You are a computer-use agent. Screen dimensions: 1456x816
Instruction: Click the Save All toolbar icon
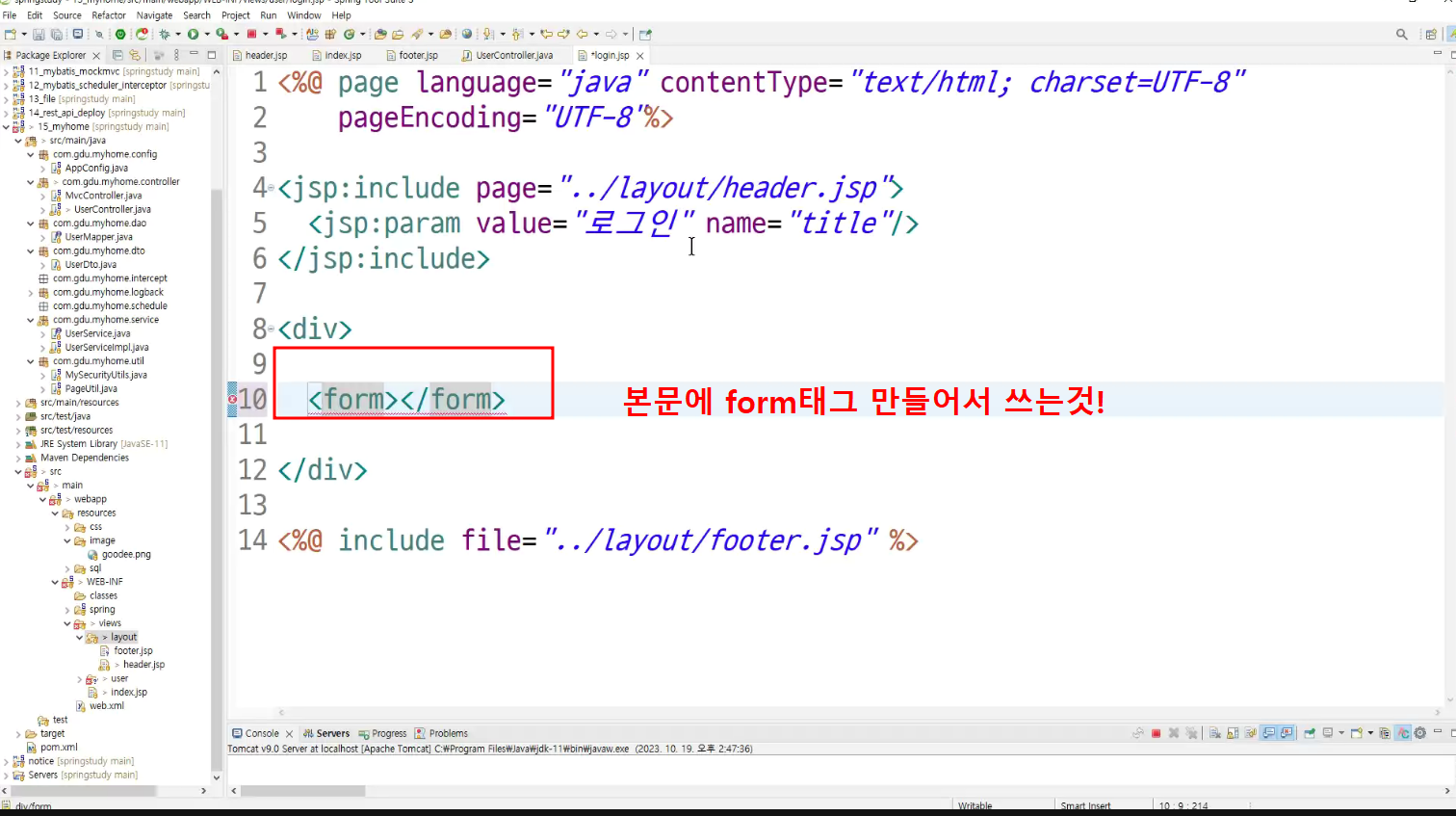(54, 35)
